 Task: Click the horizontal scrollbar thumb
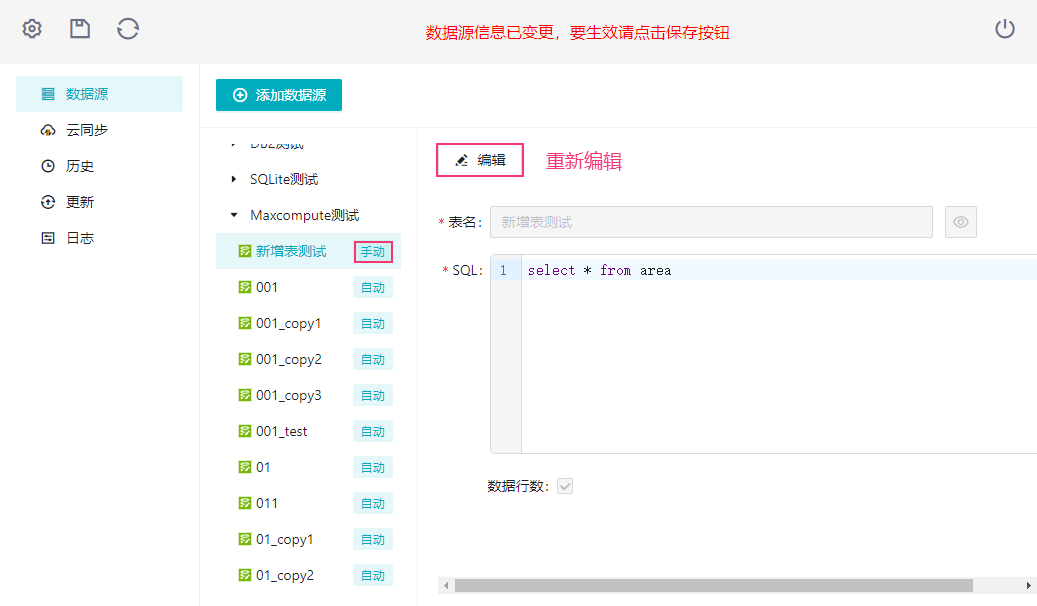(714, 585)
